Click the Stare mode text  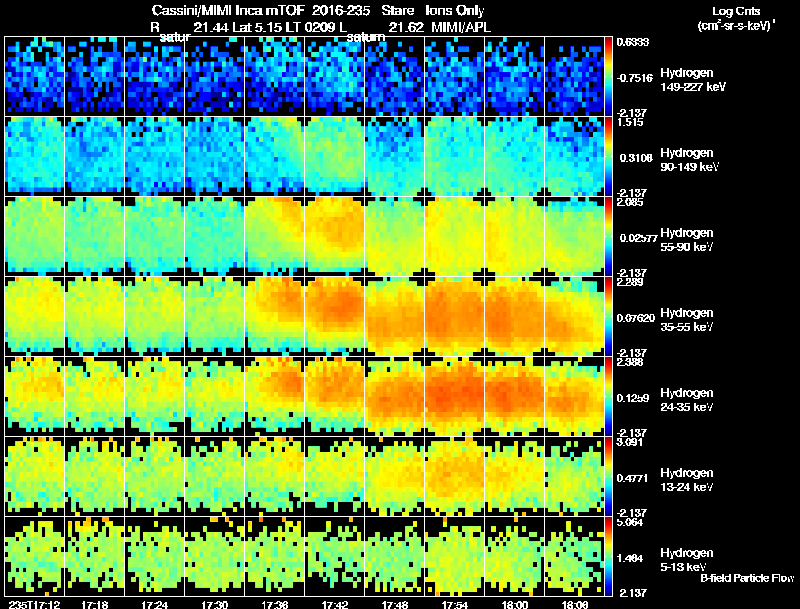tap(398, 11)
